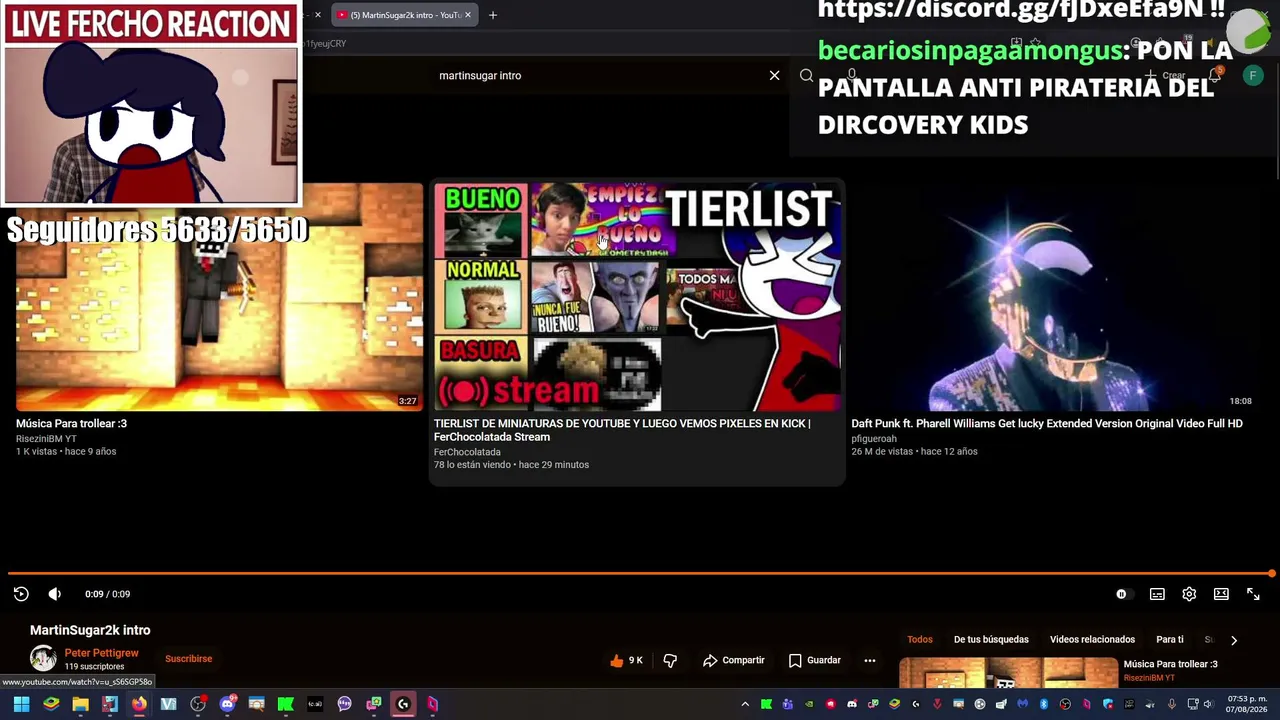
Task: Click the FerChocolatada channel name
Action: click(467, 452)
